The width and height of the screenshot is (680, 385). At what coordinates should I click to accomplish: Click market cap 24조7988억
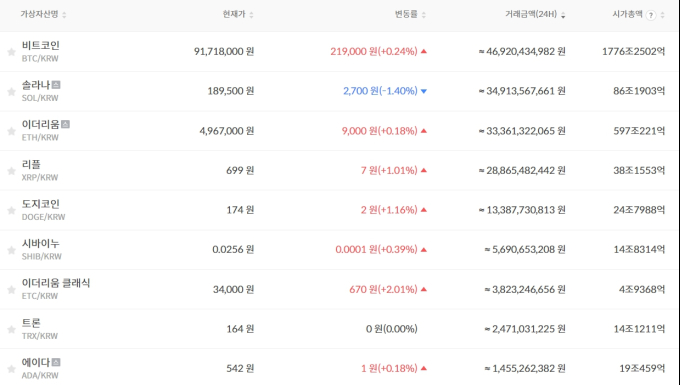point(639,210)
